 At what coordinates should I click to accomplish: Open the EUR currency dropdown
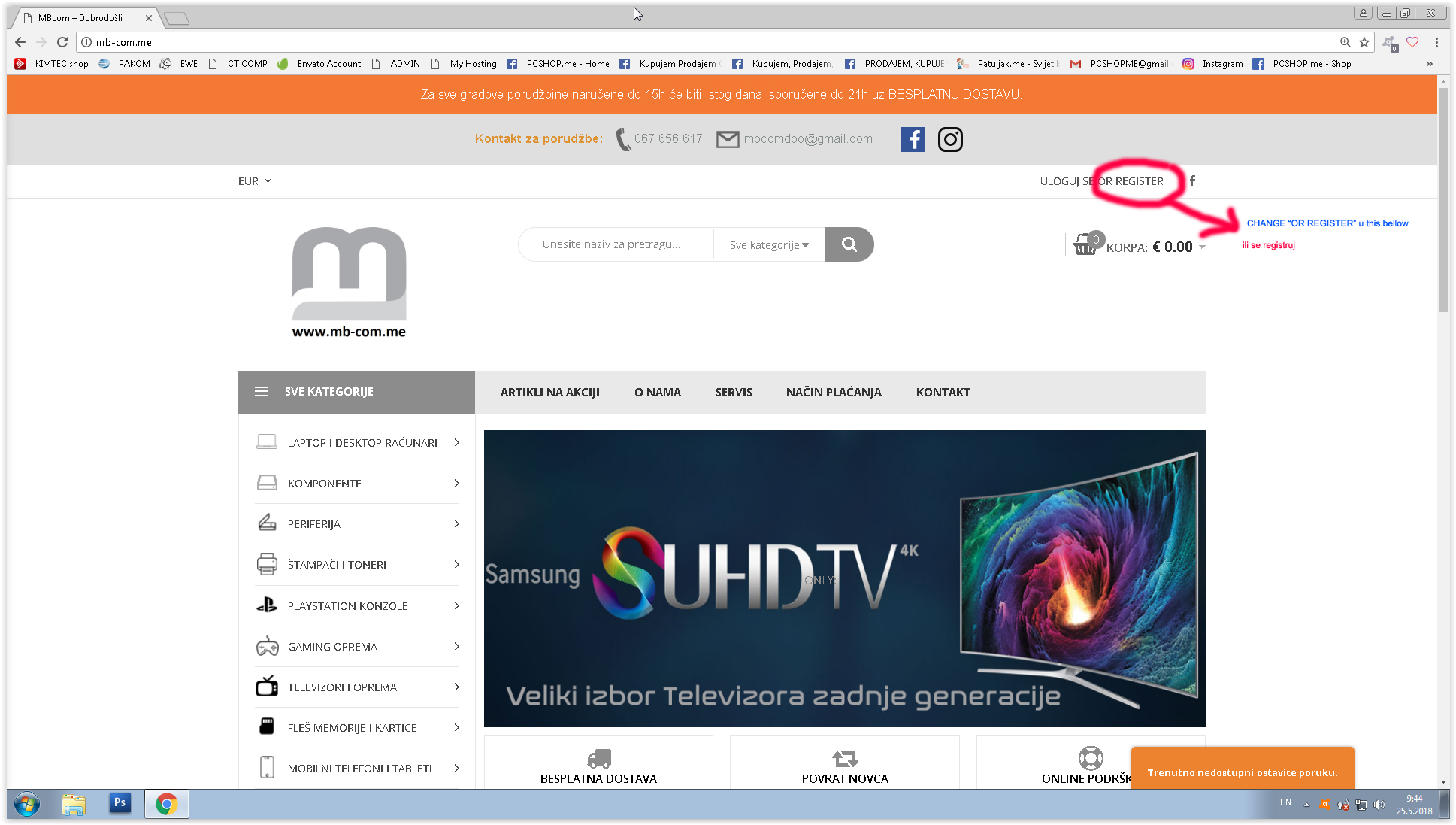click(x=254, y=181)
